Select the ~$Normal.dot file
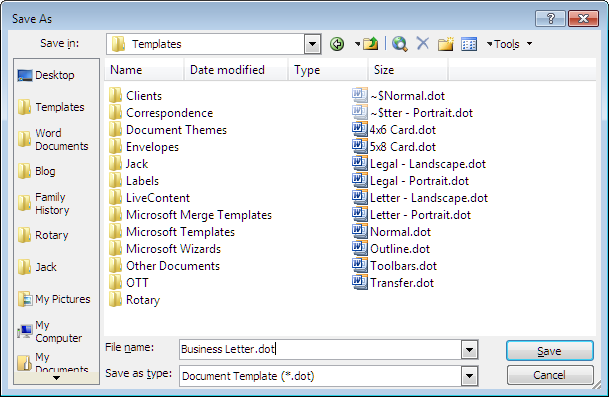Viewport: 609px width, 397px height. pos(398,96)
